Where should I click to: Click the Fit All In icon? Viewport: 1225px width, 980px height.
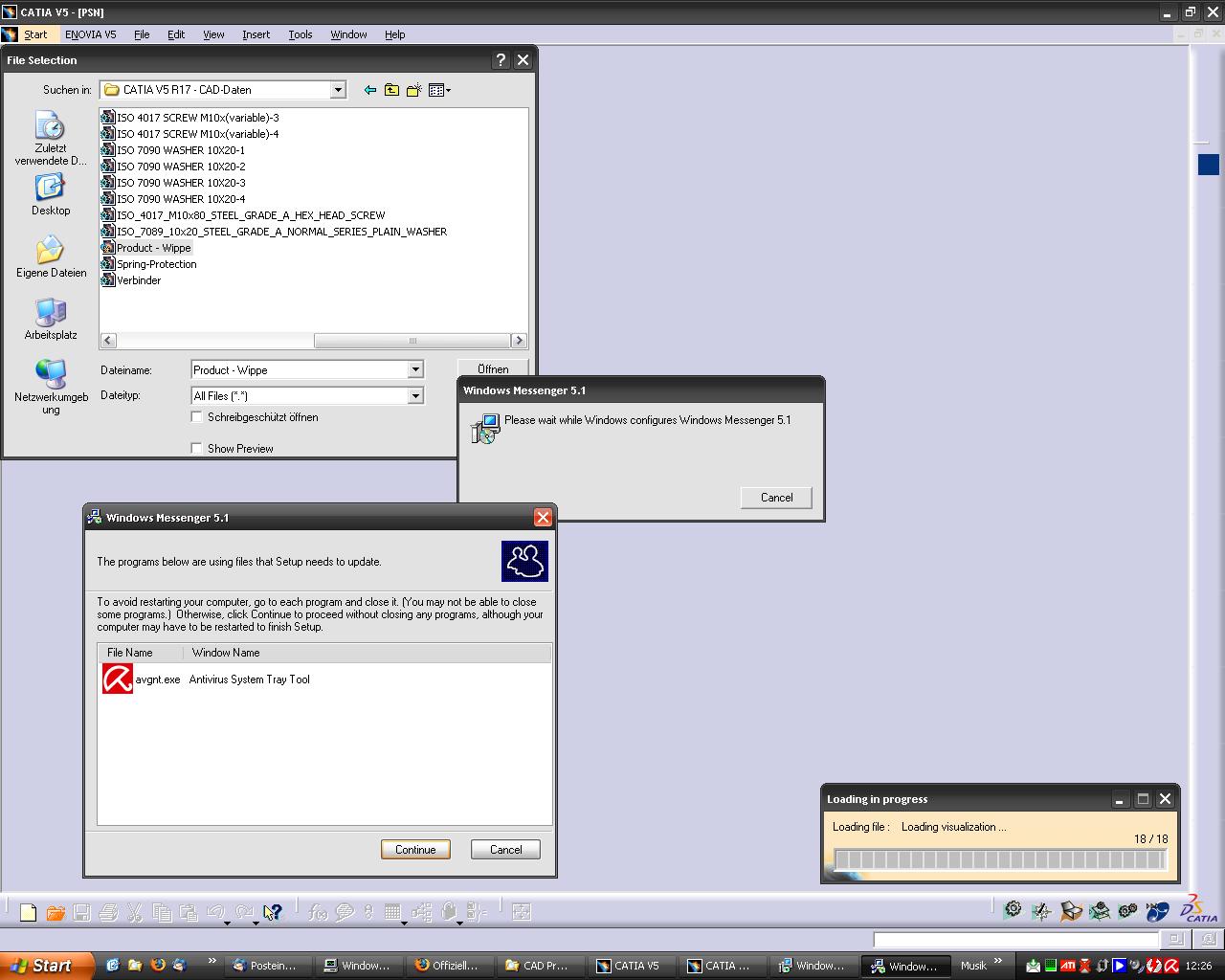click(522, 912)
